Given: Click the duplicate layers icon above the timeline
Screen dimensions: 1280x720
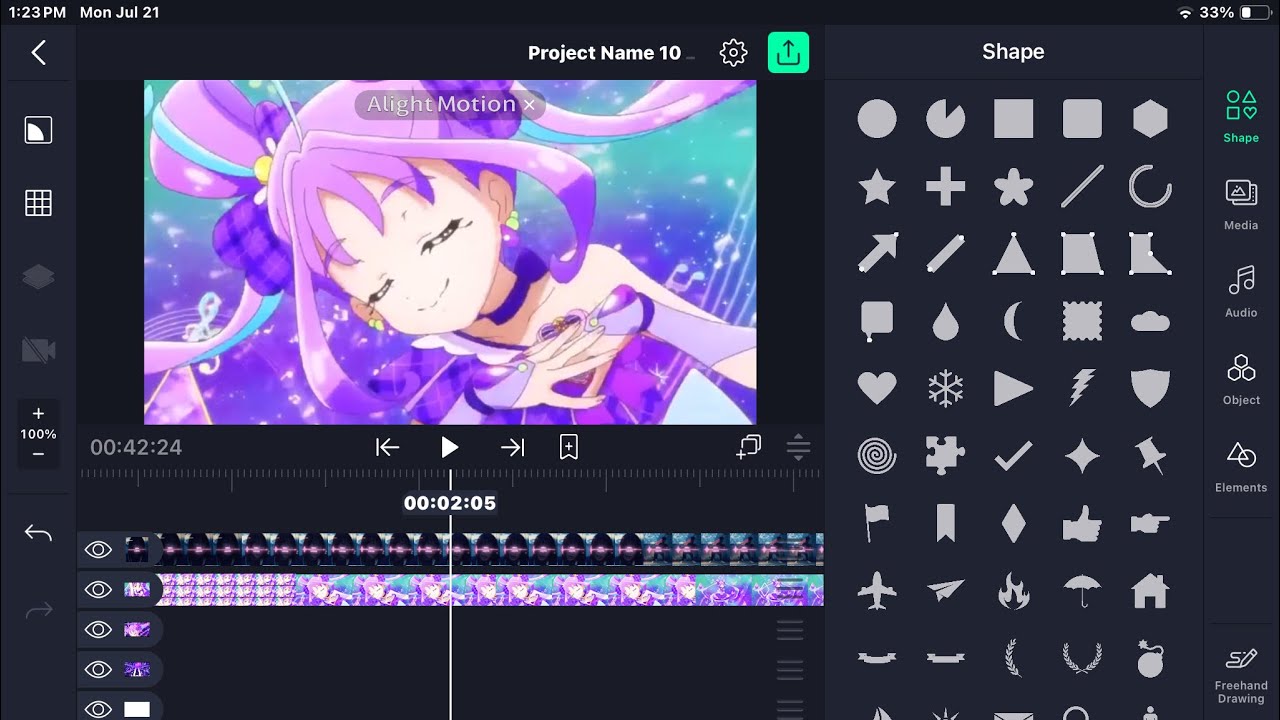Looking at the screenshot, I should point(748,447).
